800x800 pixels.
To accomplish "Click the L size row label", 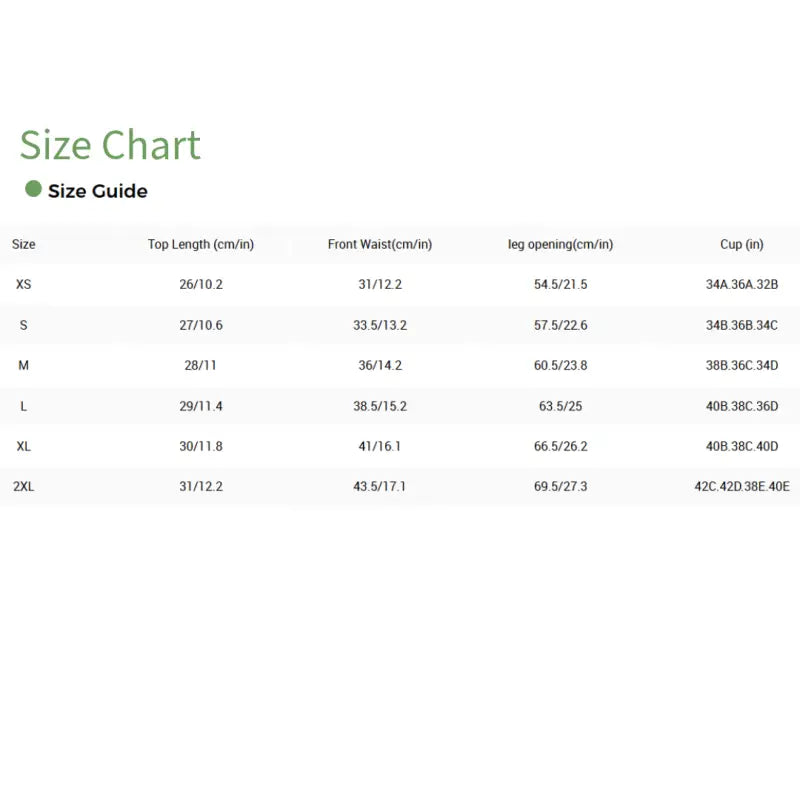I will [24, 406].
